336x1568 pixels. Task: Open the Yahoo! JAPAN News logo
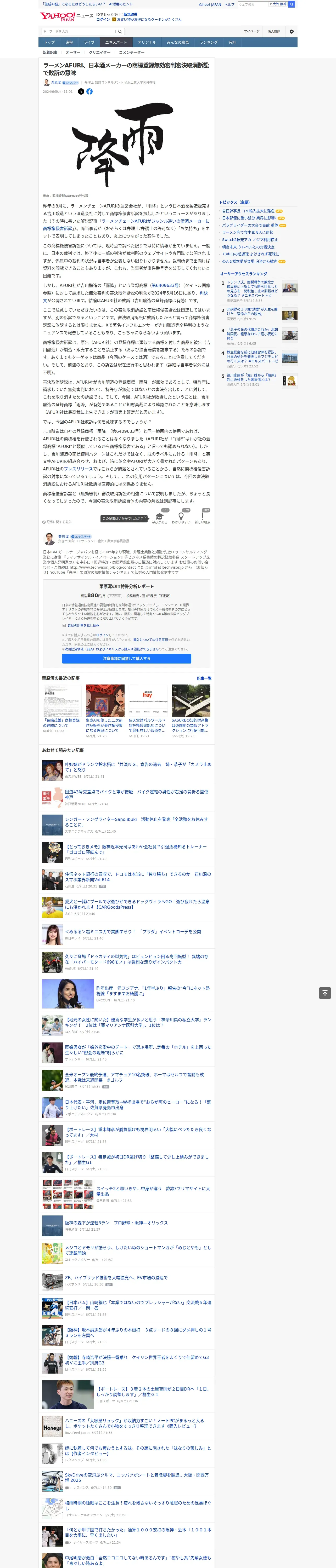66,16
